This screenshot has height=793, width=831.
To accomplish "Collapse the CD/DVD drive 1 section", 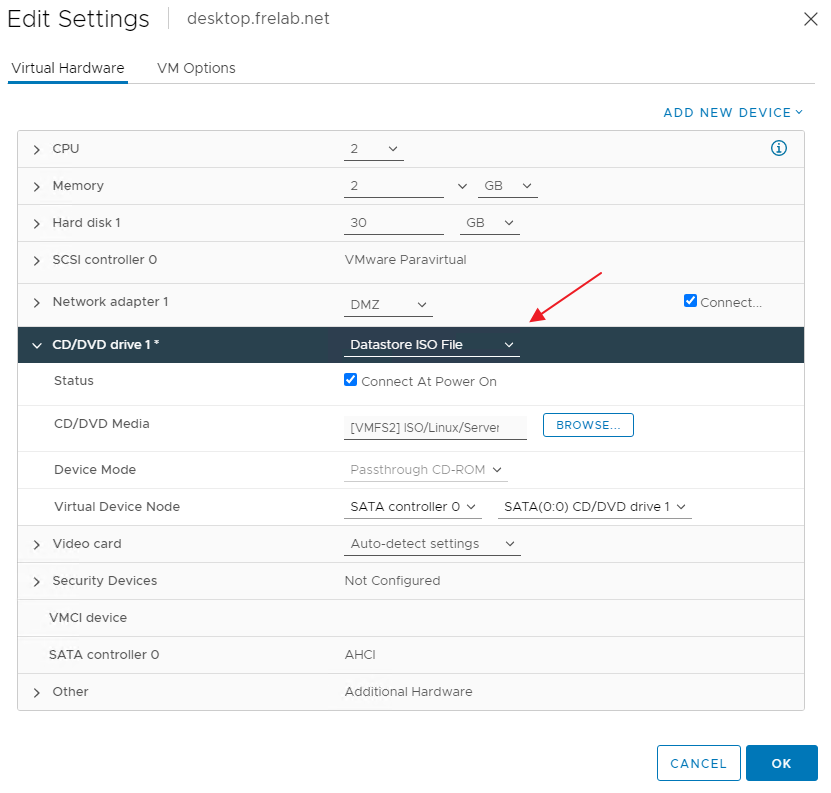I will tap(37, 345).
